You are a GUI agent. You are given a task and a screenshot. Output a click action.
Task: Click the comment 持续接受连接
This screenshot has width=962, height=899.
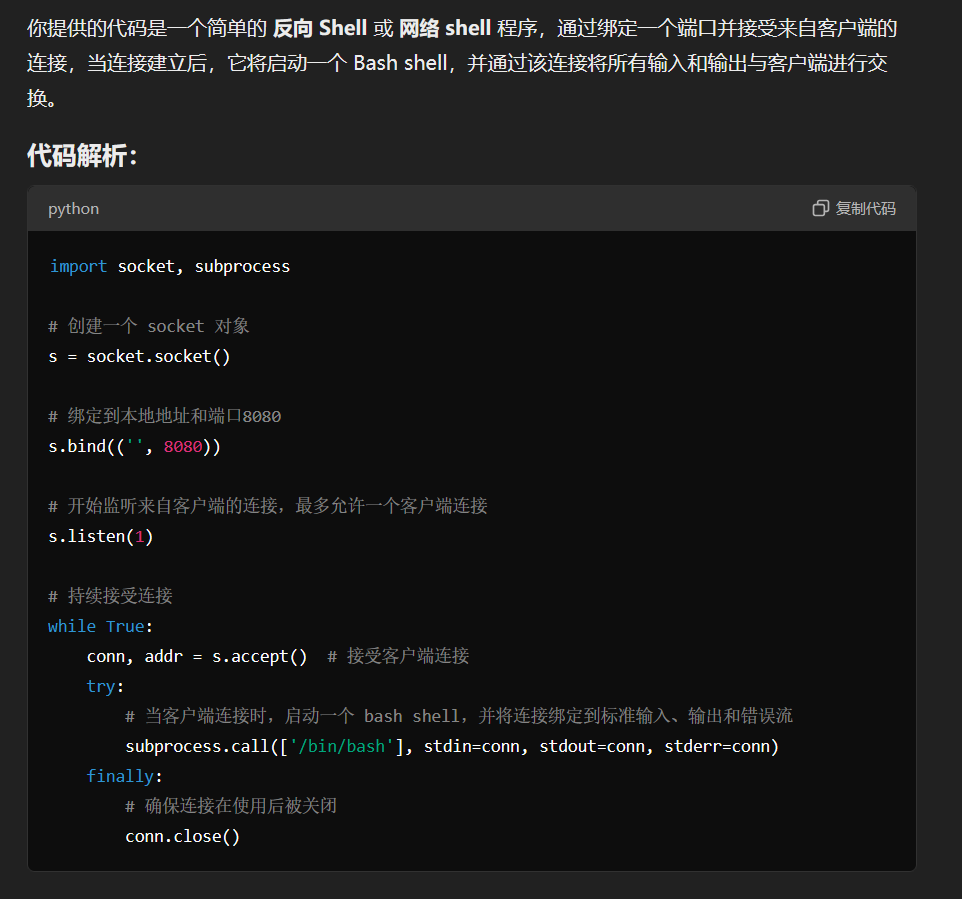[x=110, y=595]
